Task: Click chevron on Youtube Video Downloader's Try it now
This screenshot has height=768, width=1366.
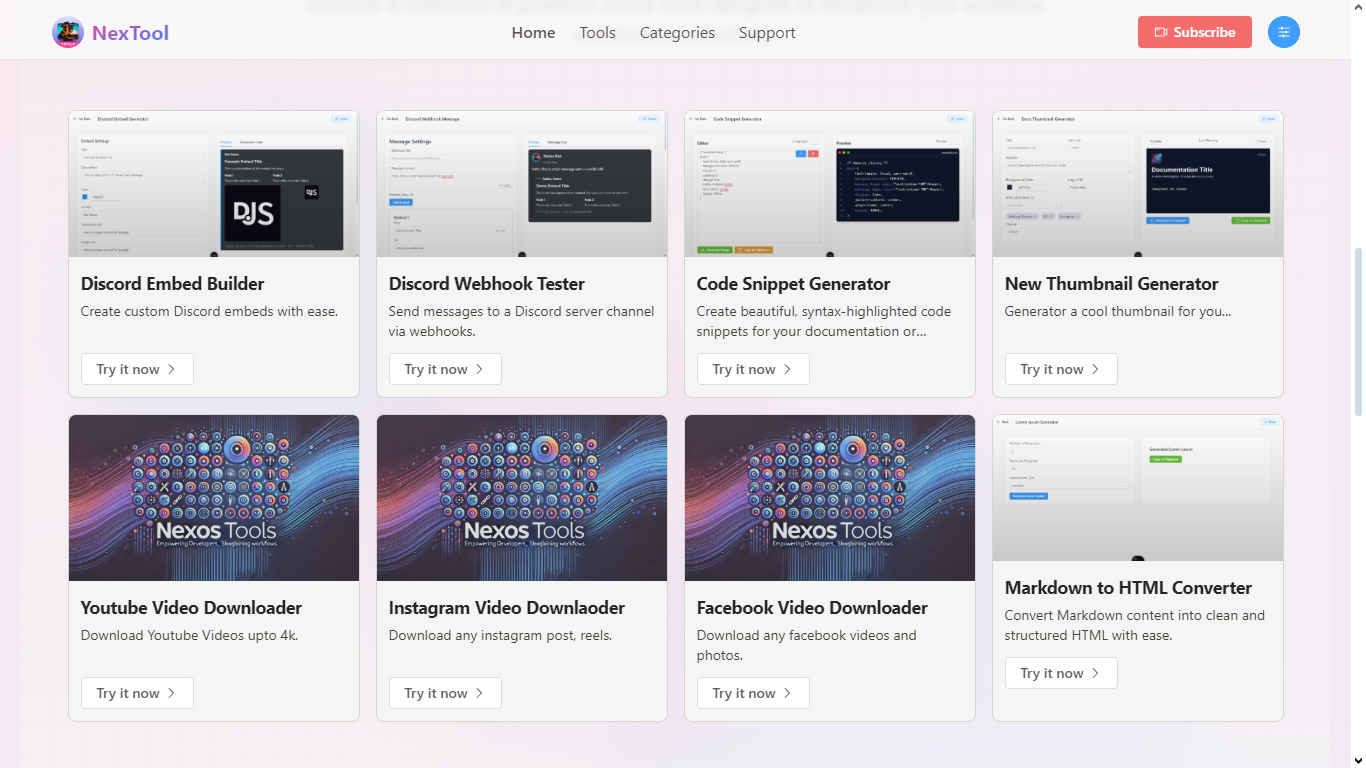Action: (x=172, y=693)
